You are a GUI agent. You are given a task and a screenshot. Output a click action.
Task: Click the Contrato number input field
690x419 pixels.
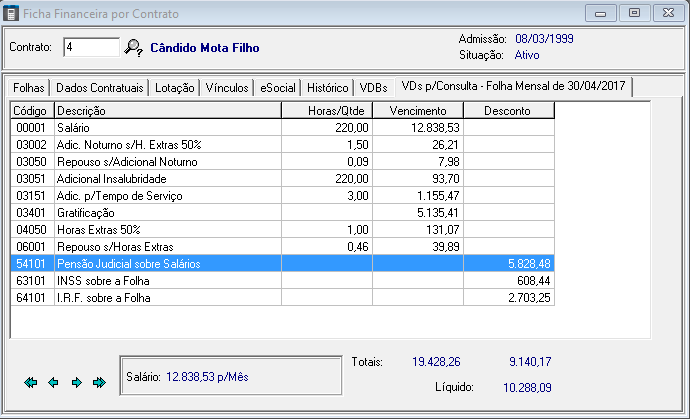click(90, 47)
